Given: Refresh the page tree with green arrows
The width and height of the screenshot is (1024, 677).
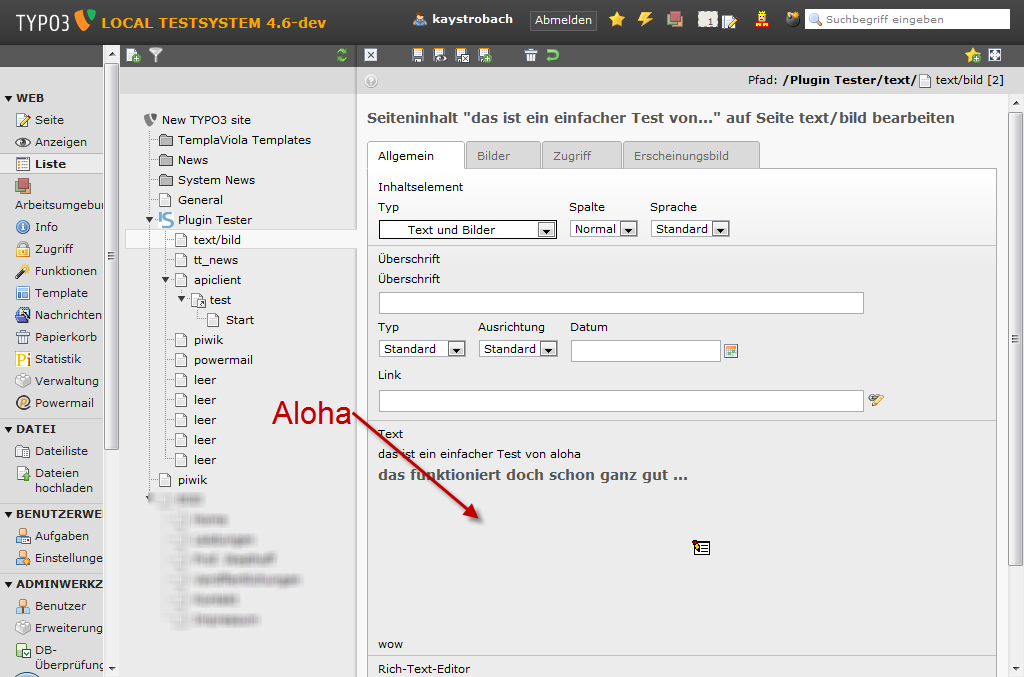Looking at the screenshot, I should click(x=343, y=56).
